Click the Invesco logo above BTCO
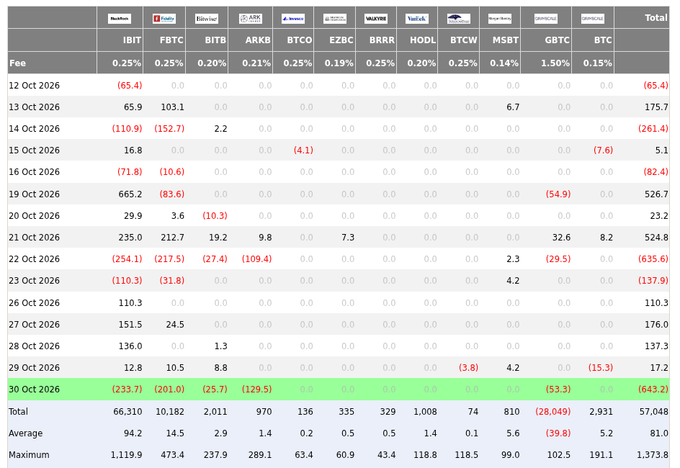The width and height of the screenshot is (680, 468). [x=293, y=19]
